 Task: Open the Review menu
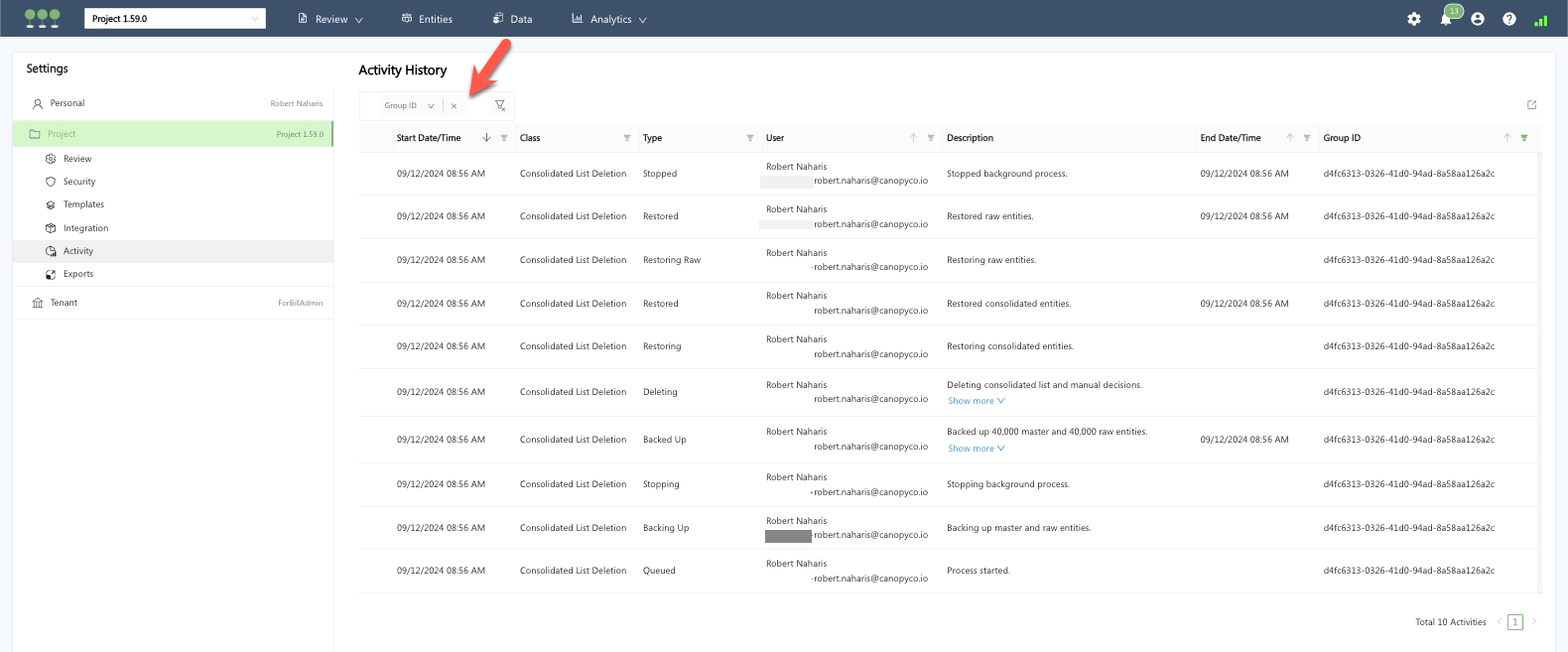330,19
